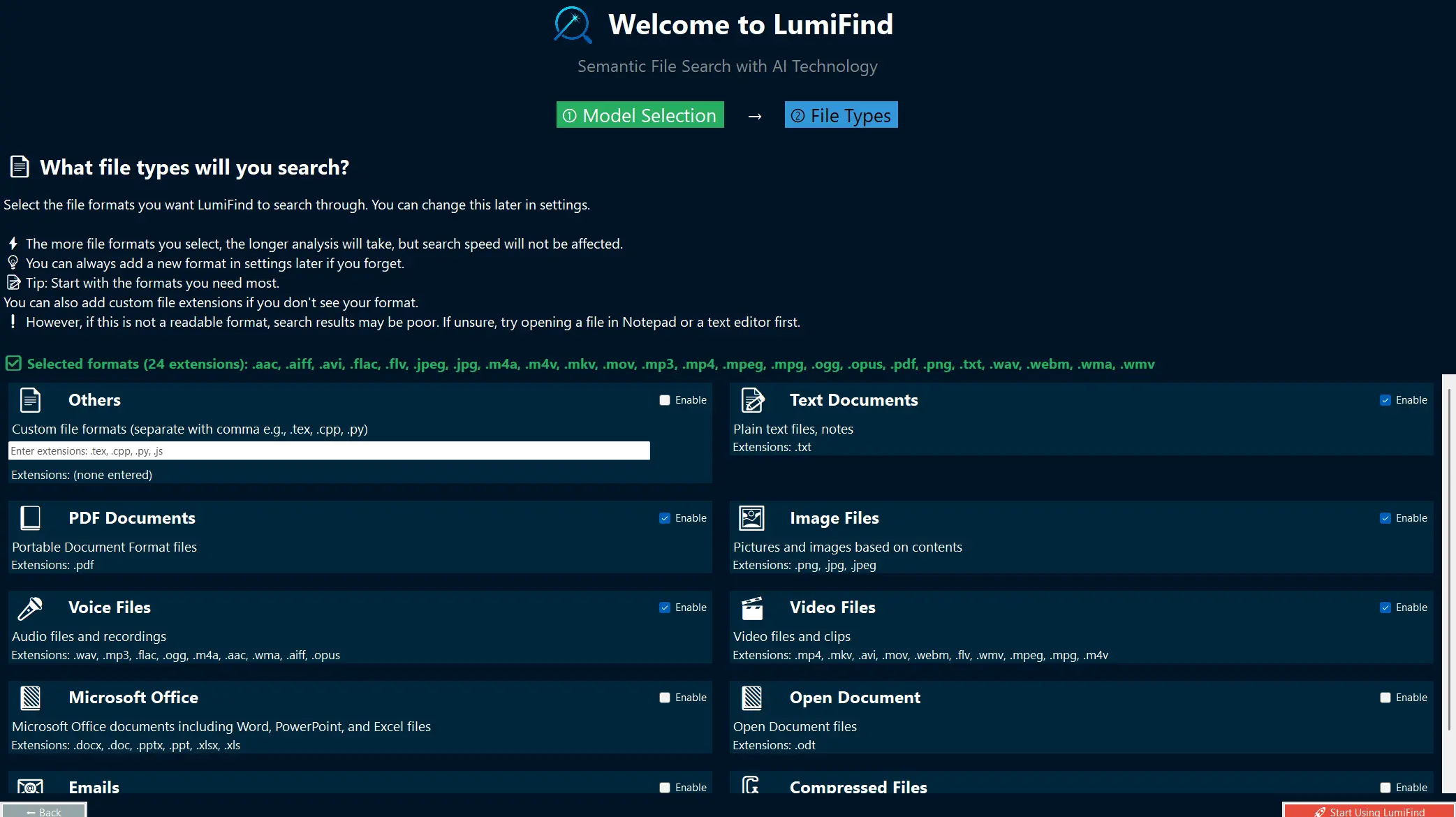Click 'Extensions: (none entered)' text

pos(82,475)
